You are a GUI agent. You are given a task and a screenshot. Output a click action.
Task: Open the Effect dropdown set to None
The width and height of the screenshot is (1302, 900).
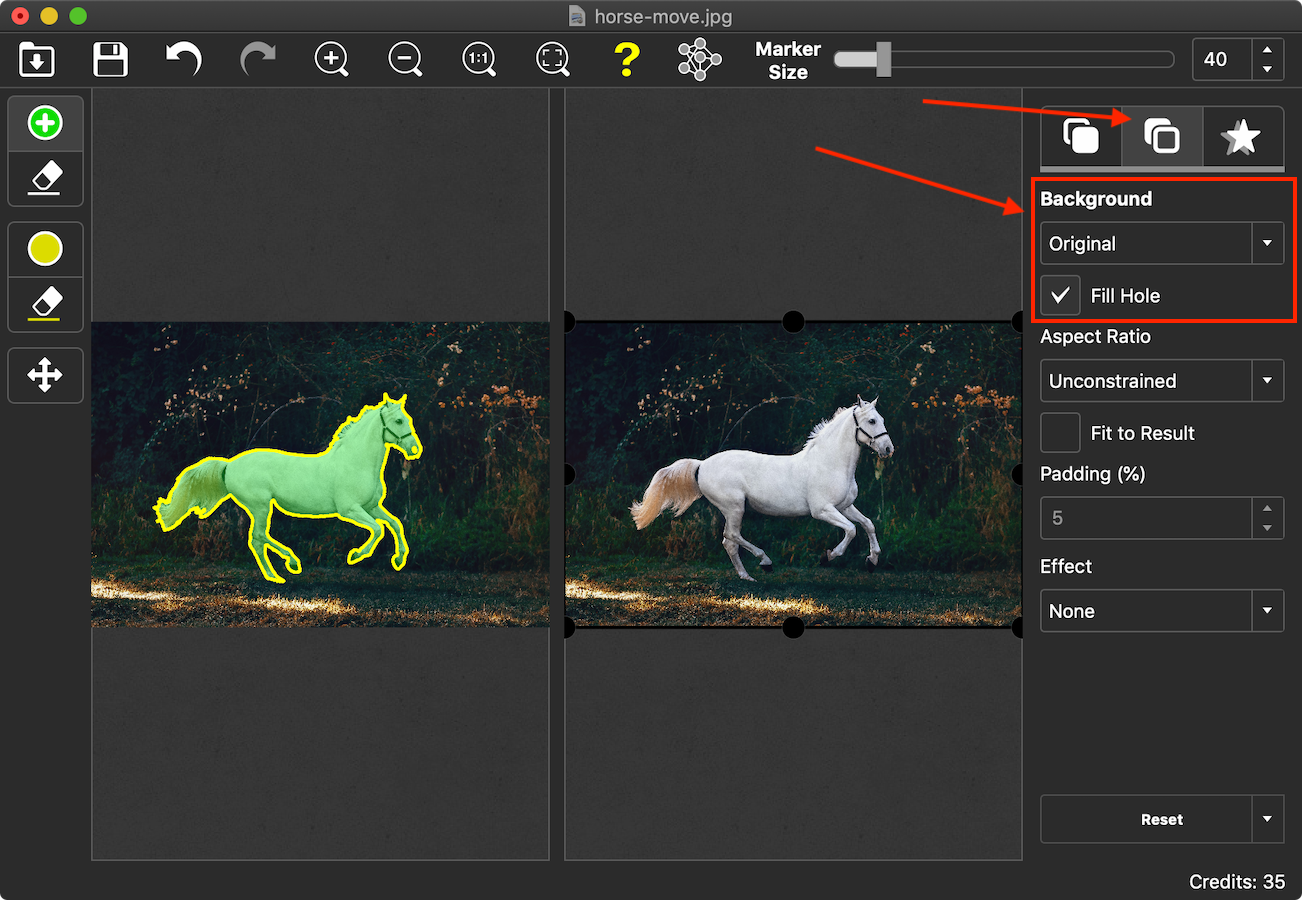coord(1161,611)
